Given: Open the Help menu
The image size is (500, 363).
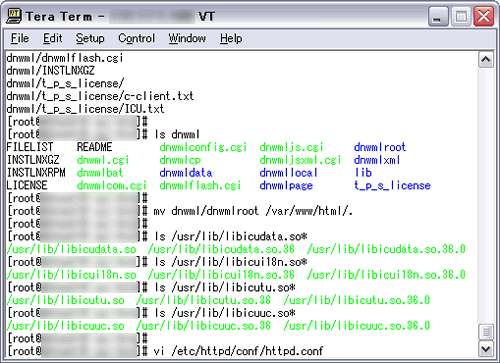Looking at the screenshot, I should coord(231,38).
